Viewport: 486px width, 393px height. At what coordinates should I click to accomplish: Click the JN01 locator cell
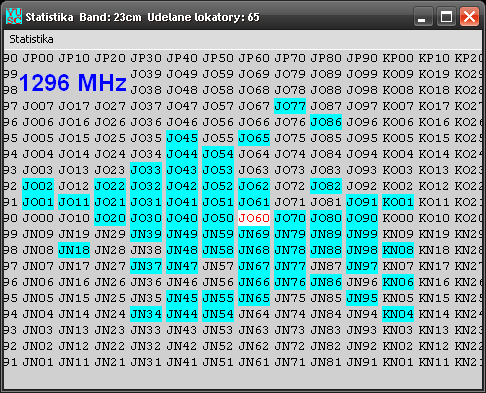[38, 362]
